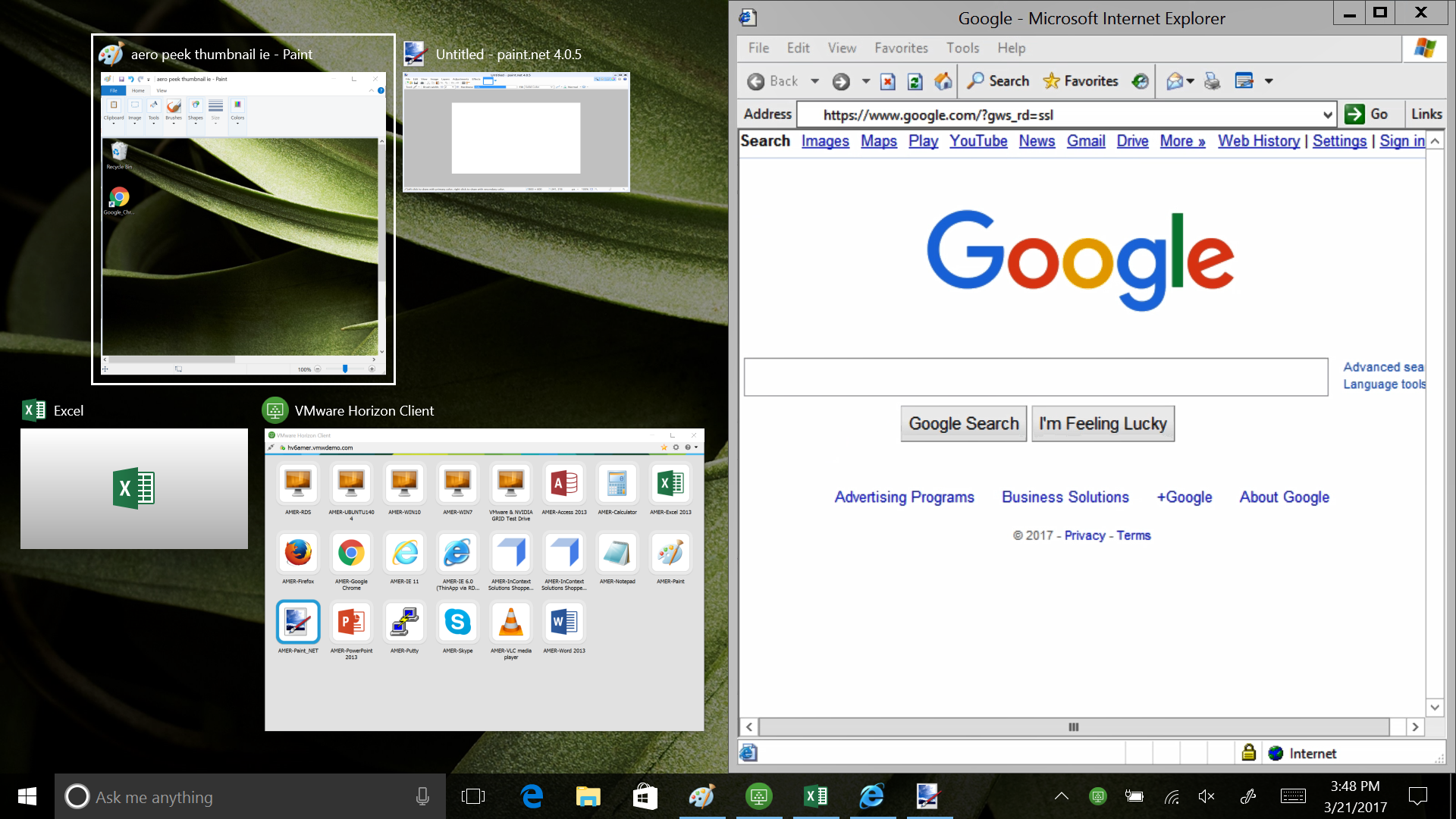
Task: Select the Refresh icon in IE toolbar
Action: [x=915, y=81]
